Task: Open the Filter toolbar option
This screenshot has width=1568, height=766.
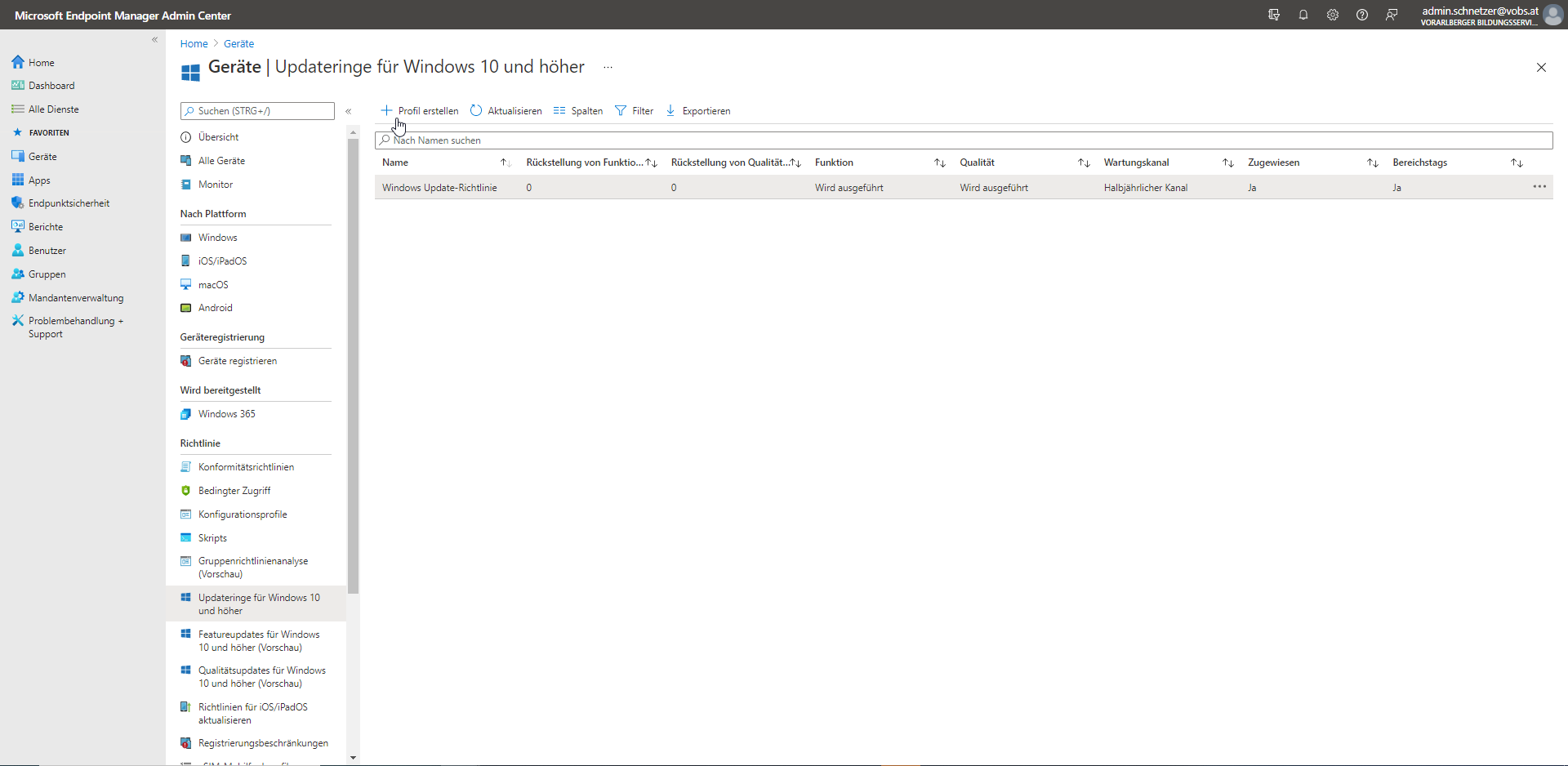Action: (x=634, y=111)
